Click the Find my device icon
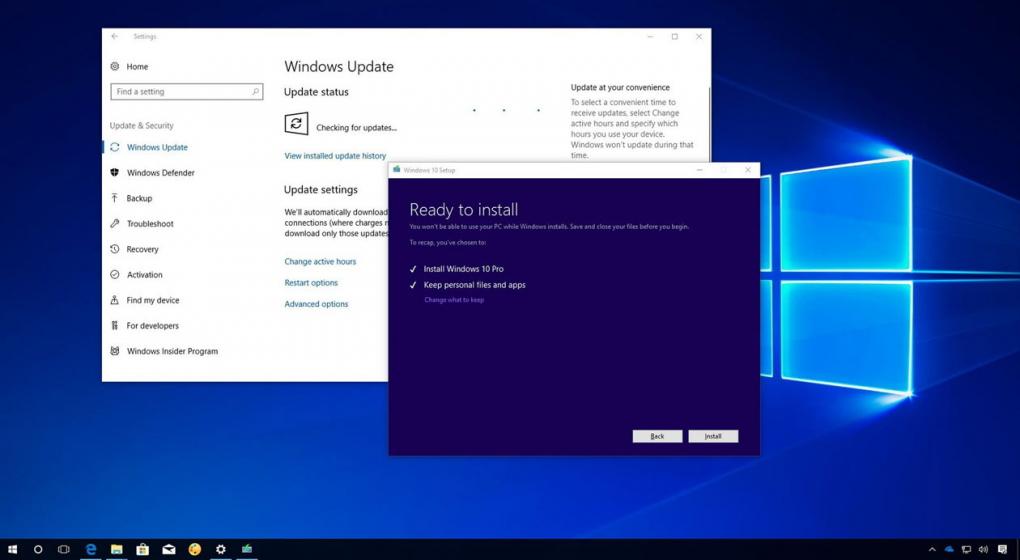Screen dimensions: 1020x560 115,300
